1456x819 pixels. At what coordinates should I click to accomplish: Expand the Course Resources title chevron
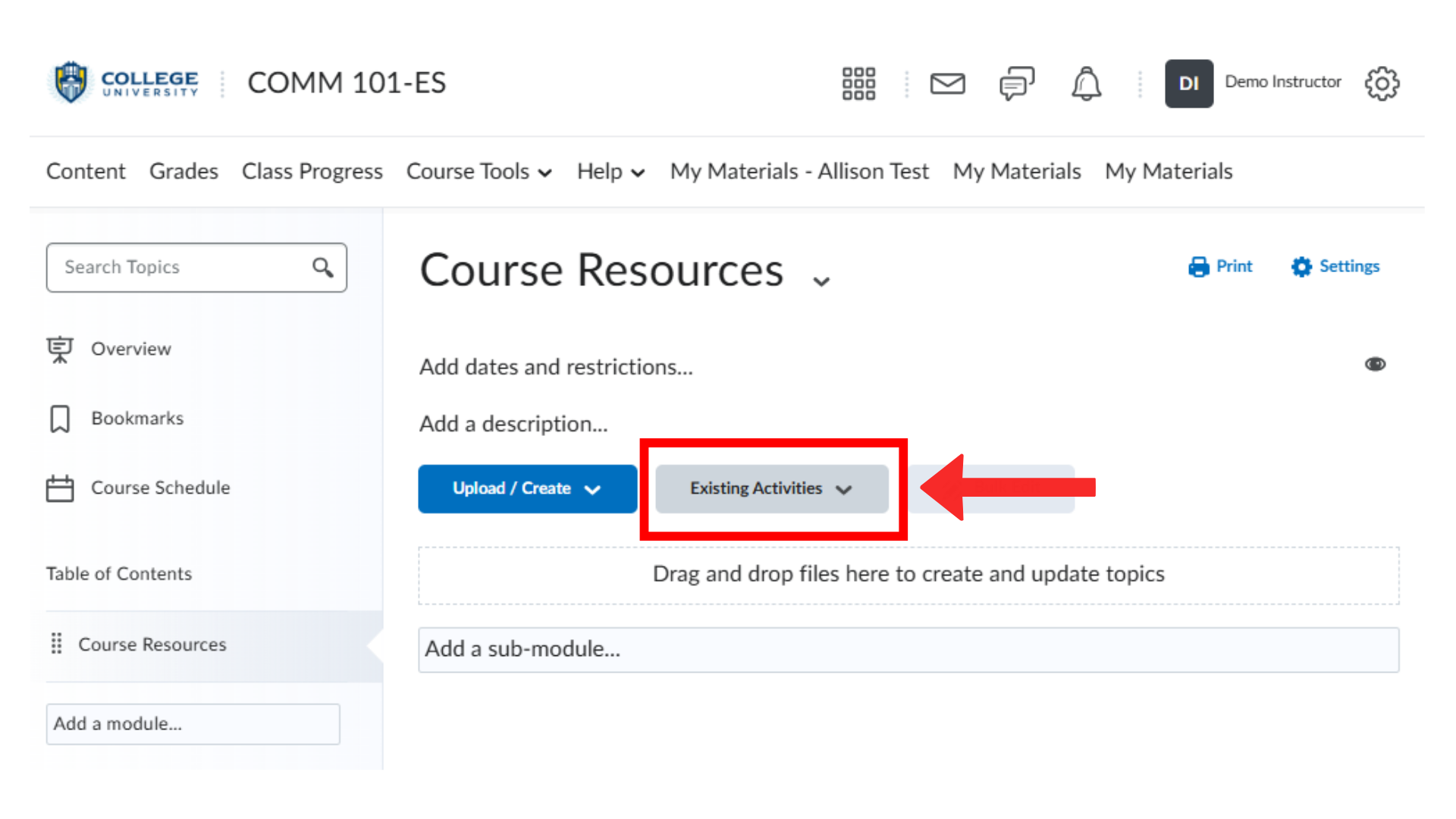821,281
